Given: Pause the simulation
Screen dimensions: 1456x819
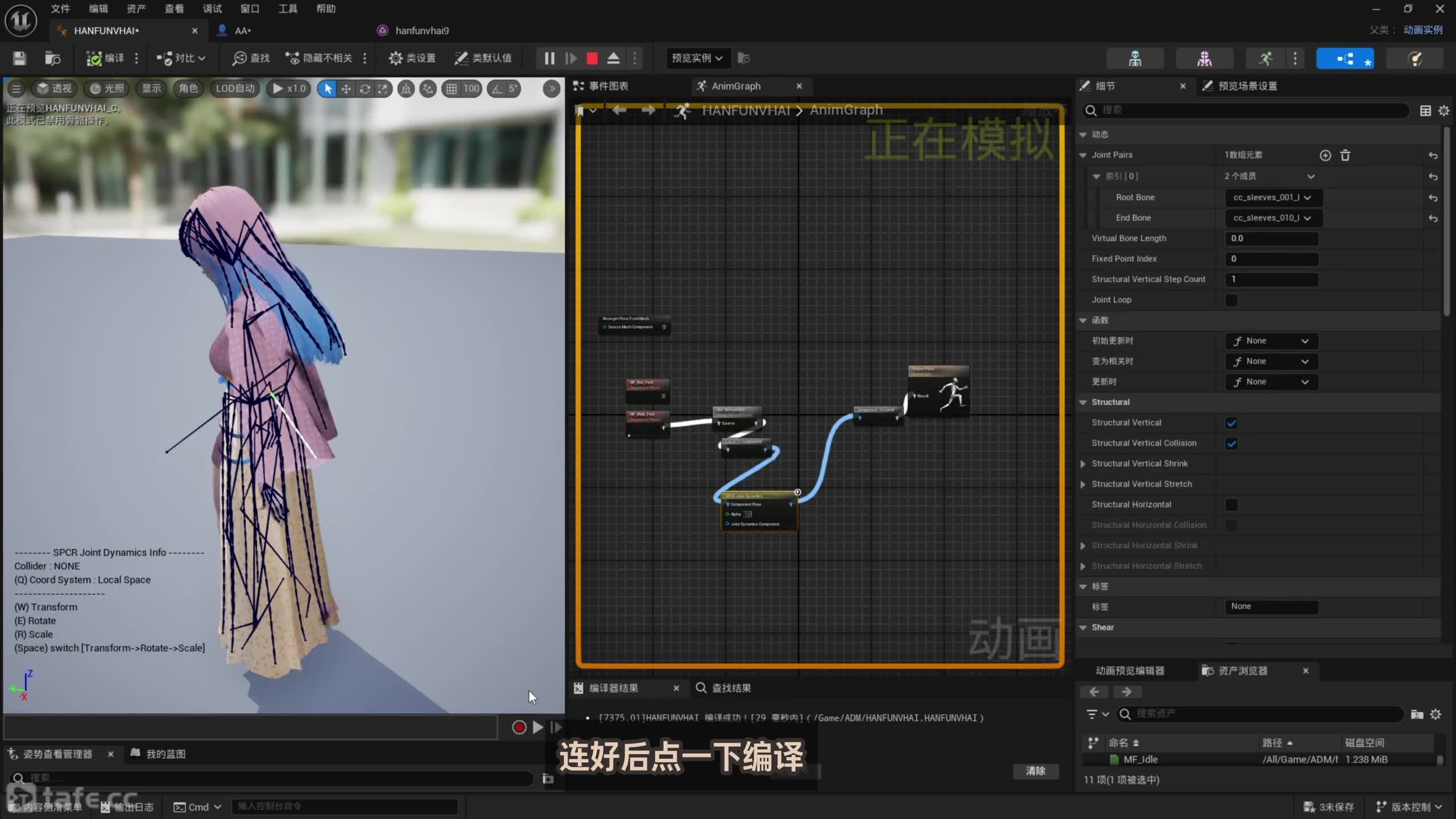Looking at the screenshot, I should point(549,58).
